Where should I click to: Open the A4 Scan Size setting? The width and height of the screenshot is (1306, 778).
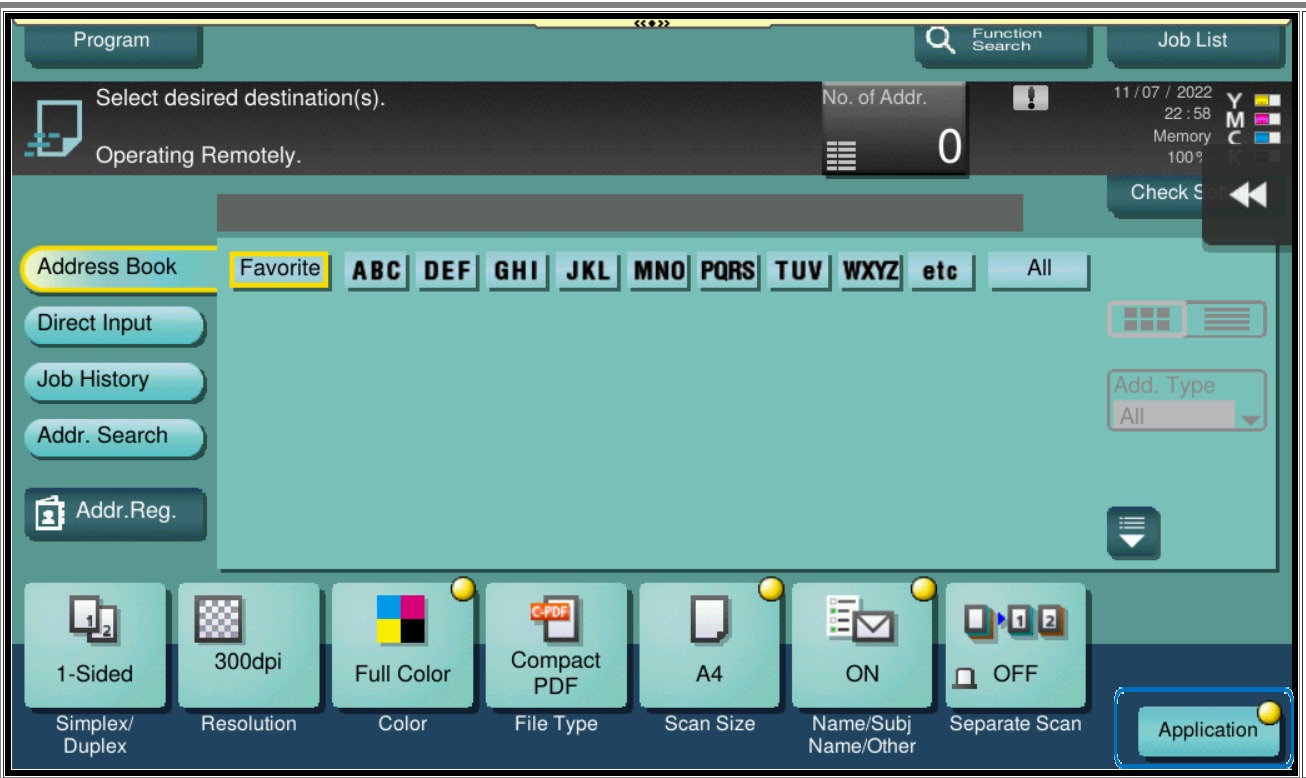coord(709,645)
